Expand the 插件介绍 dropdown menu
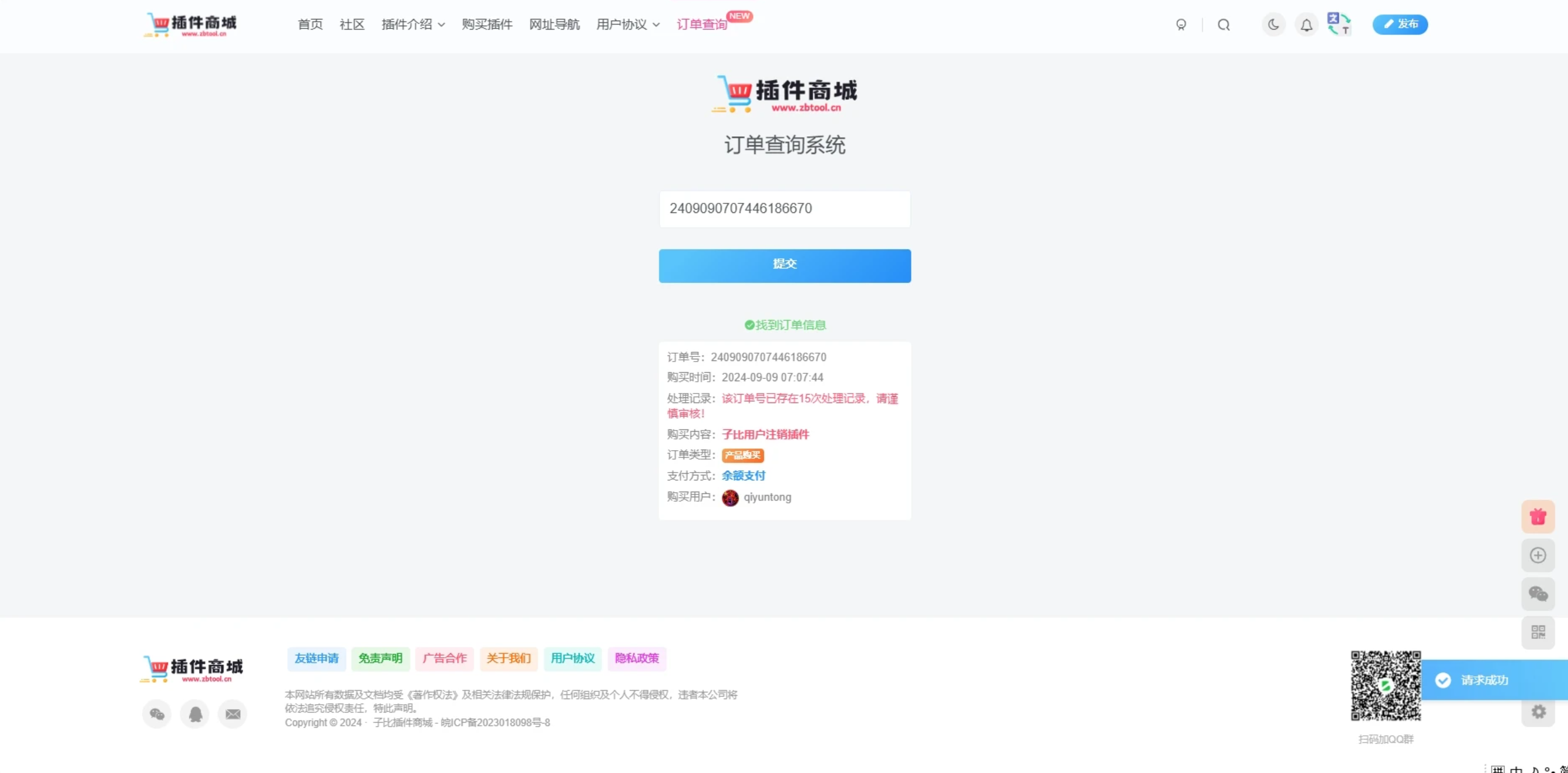This screenshot has width=1568, height=773. pos(414,24)
